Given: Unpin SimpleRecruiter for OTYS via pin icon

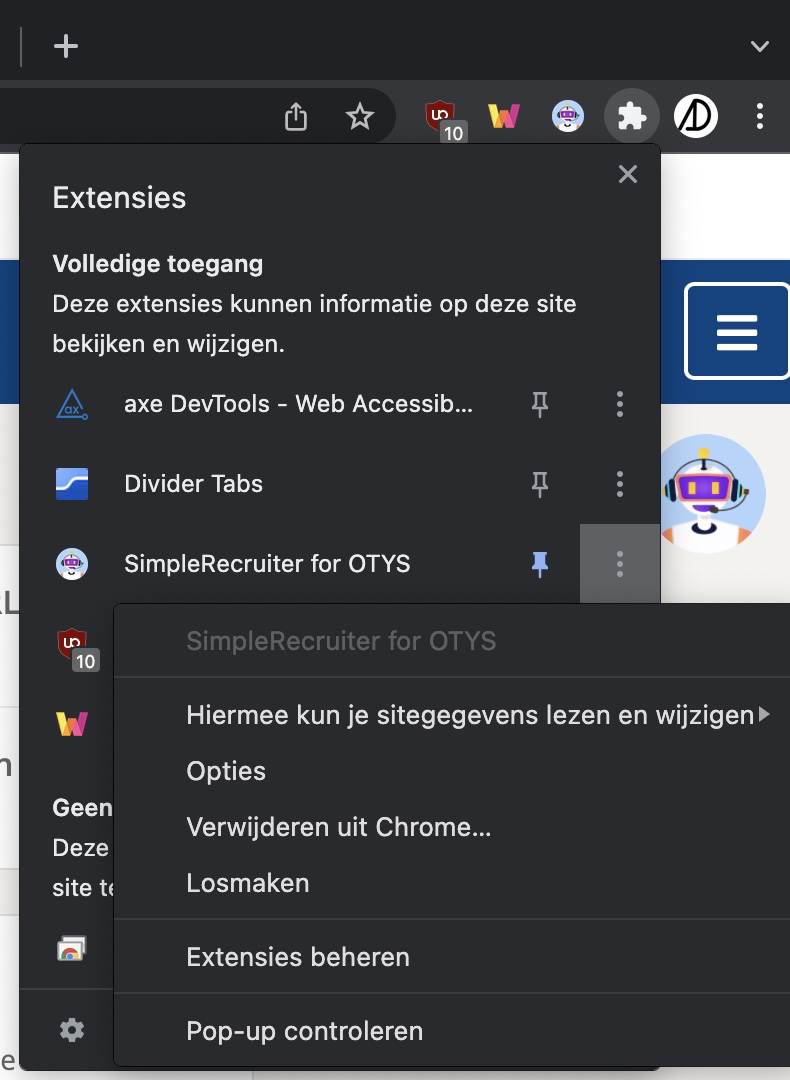Looking at the screenshot, I should click(x=540, y=564).
